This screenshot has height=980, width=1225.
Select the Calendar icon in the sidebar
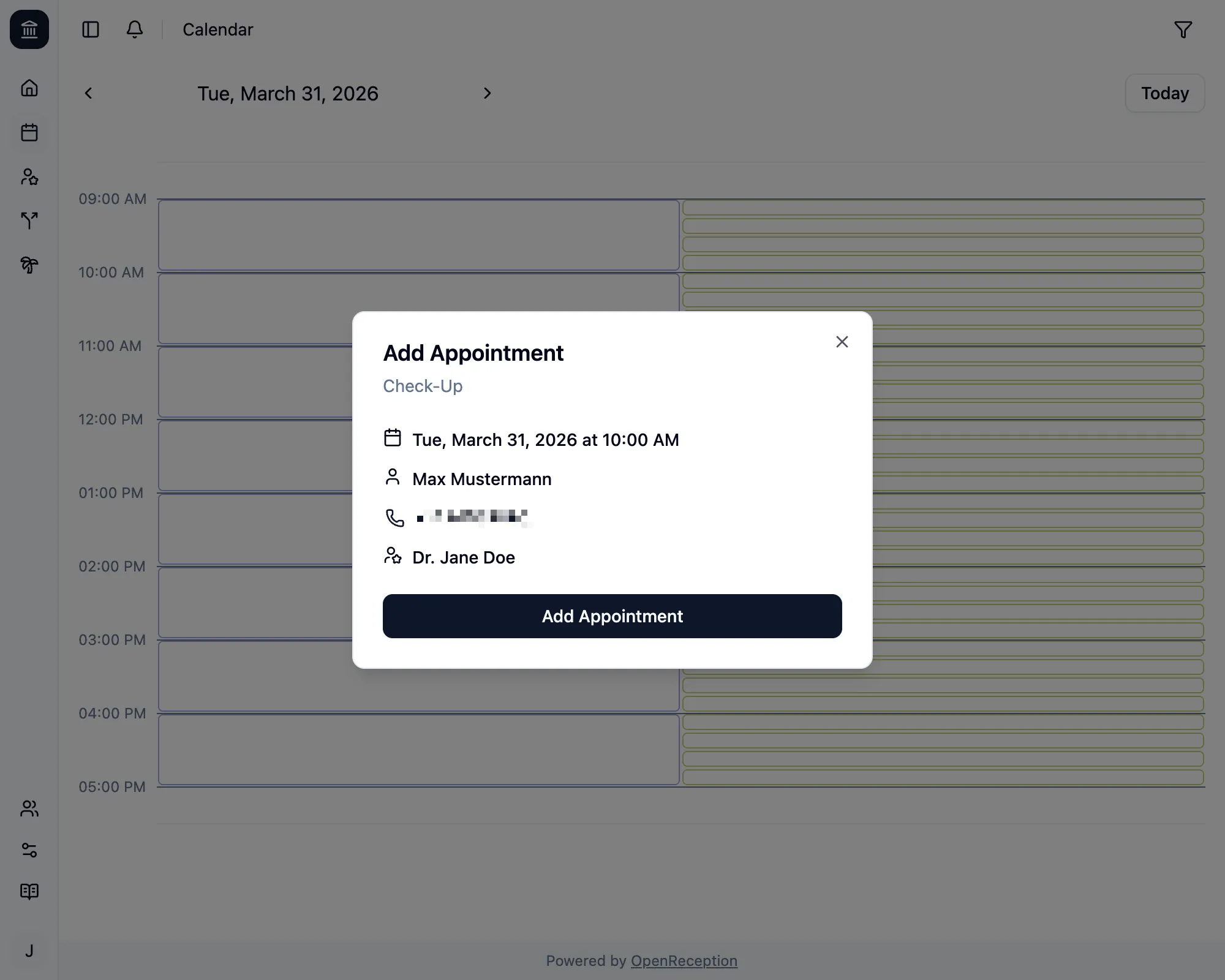pos(29,132)
